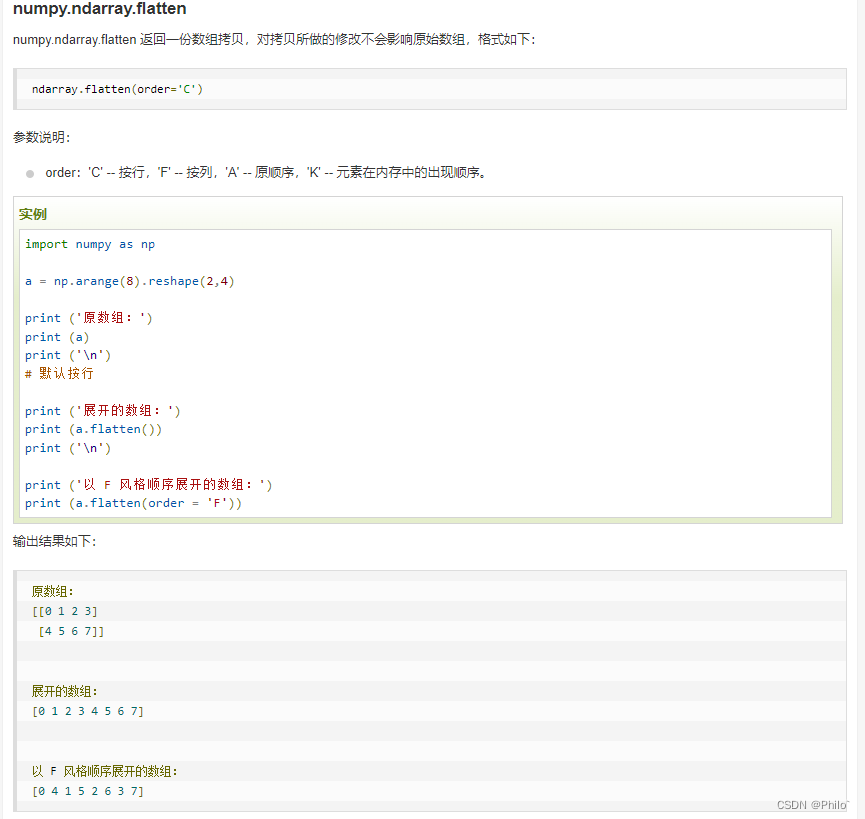865x819 pixels.
Task: Click the 以 F 风格顺序展开的数组 label
Action: (x=103, y=771)
